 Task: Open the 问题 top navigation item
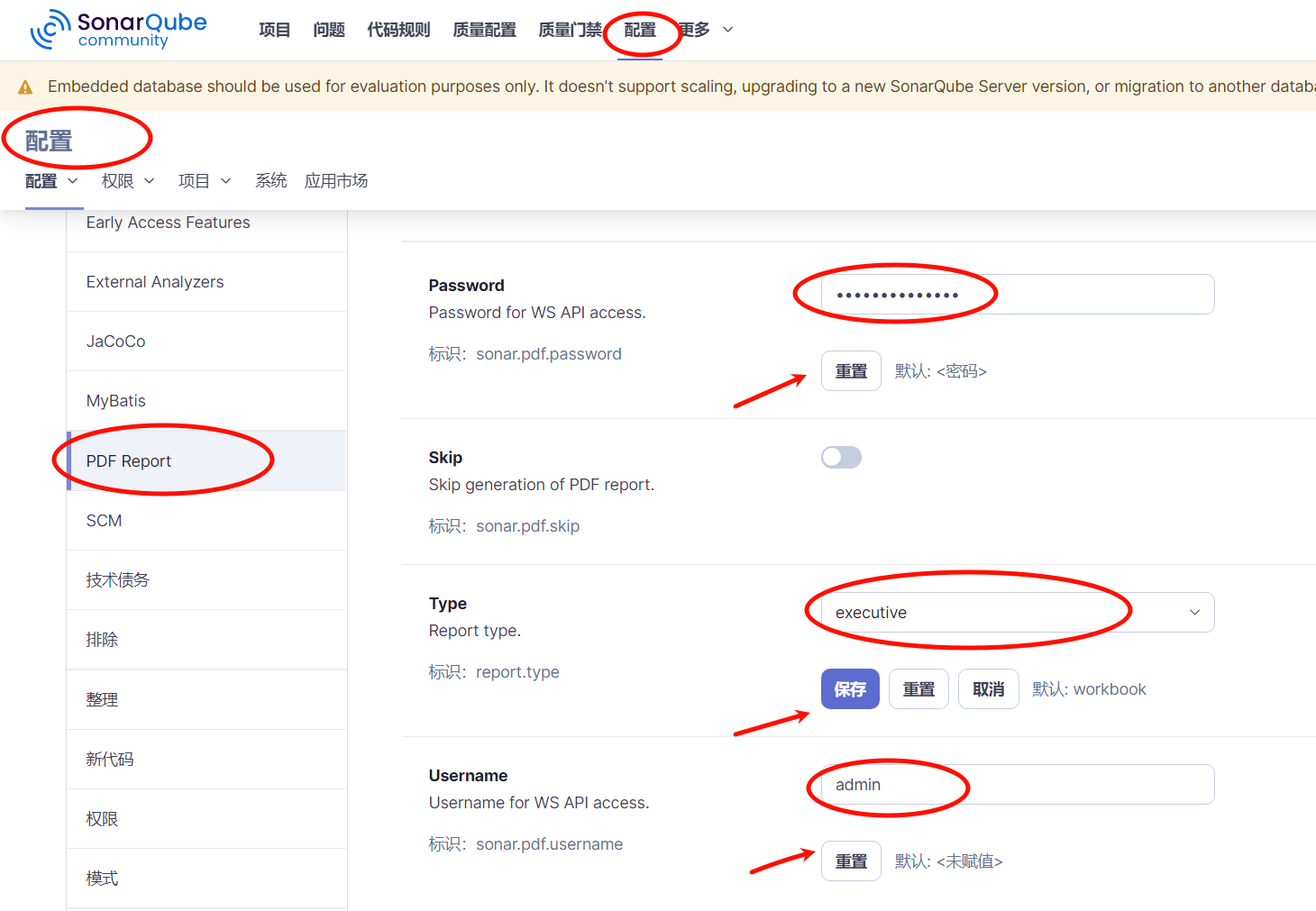coord(329,30)
